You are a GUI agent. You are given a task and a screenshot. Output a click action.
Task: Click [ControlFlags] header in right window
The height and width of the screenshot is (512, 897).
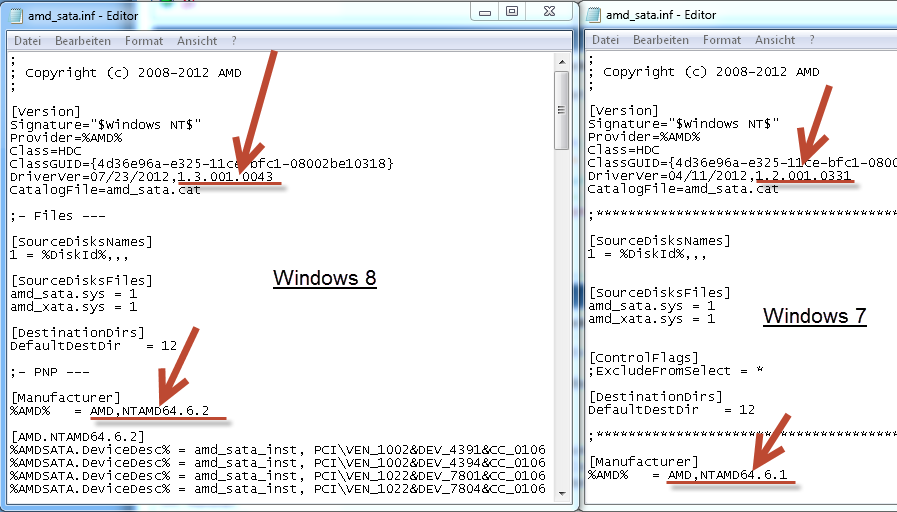[644, 358]
